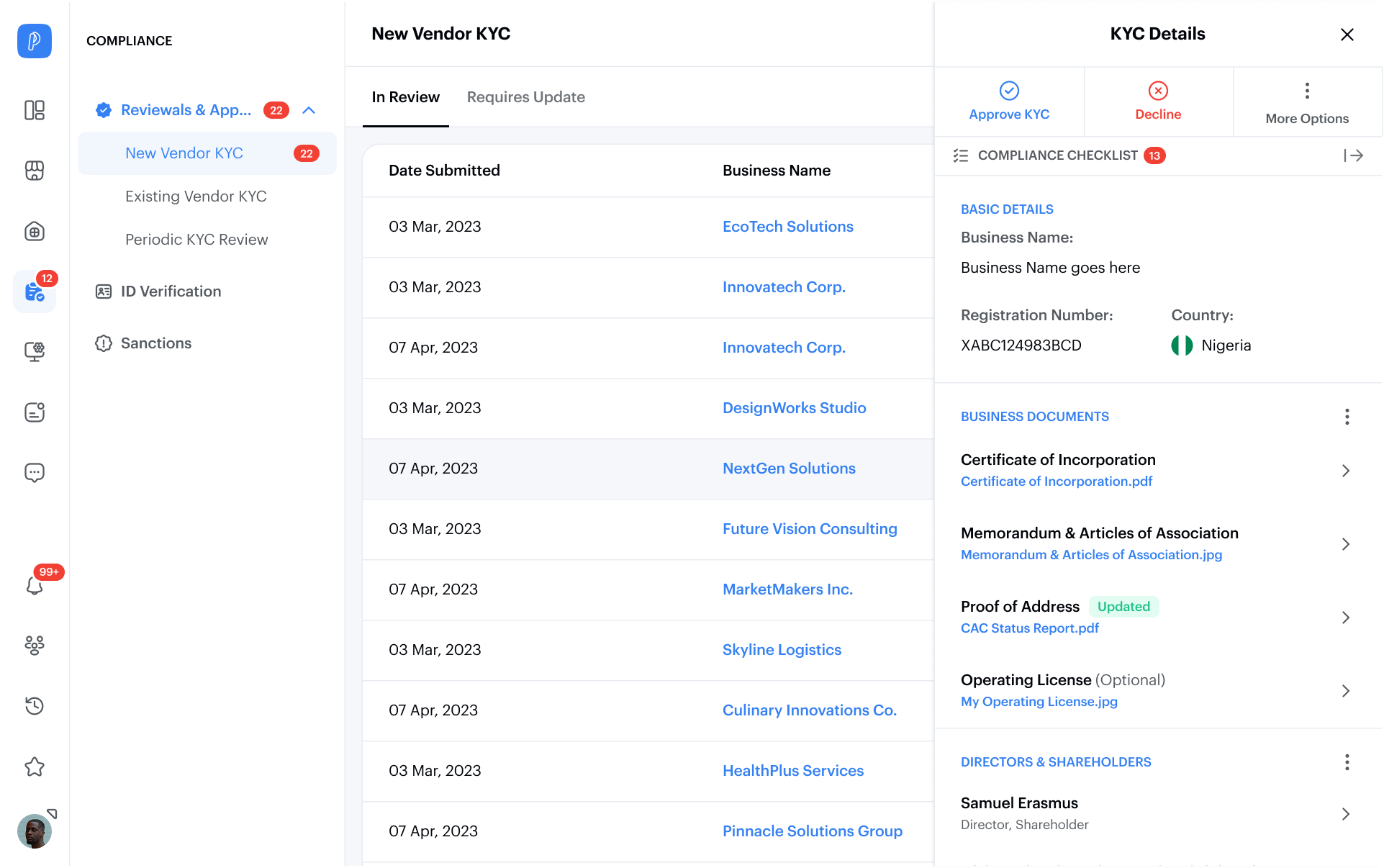
Task: Open the chat message icon in sidebar
Action: click(x=34, y=472)
